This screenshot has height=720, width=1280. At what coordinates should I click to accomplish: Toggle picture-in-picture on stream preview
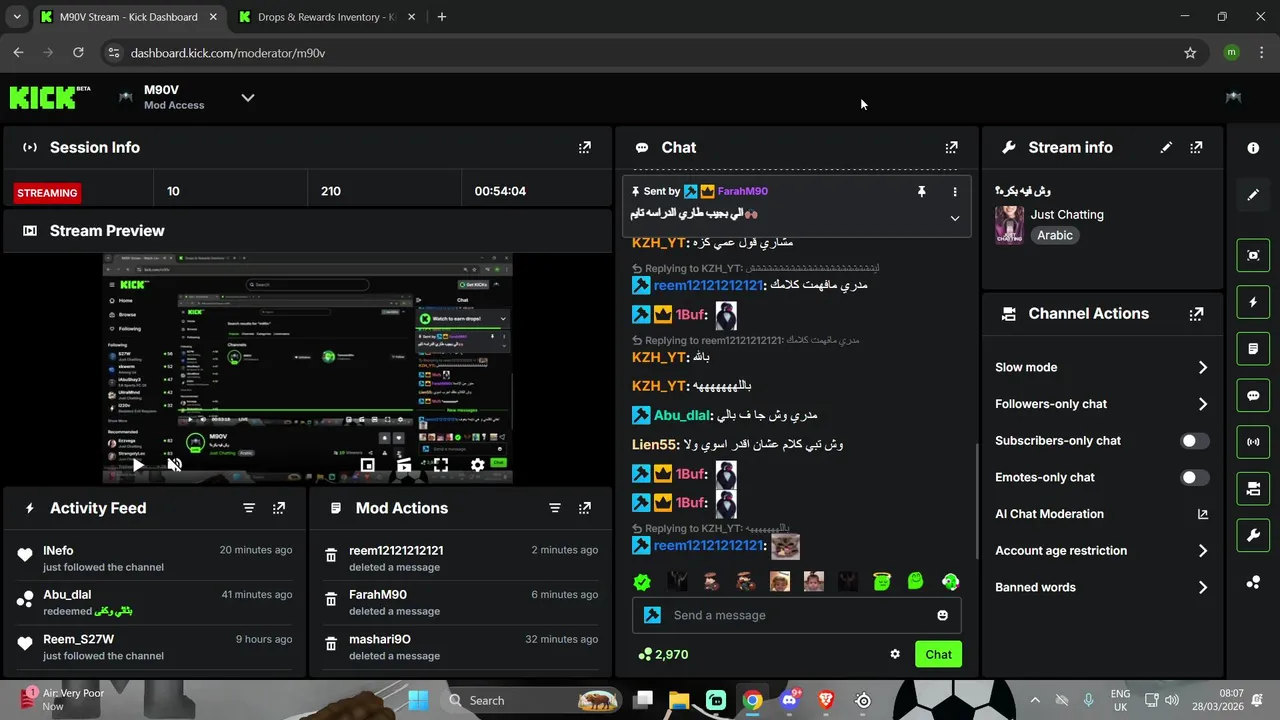pos(368,465)
